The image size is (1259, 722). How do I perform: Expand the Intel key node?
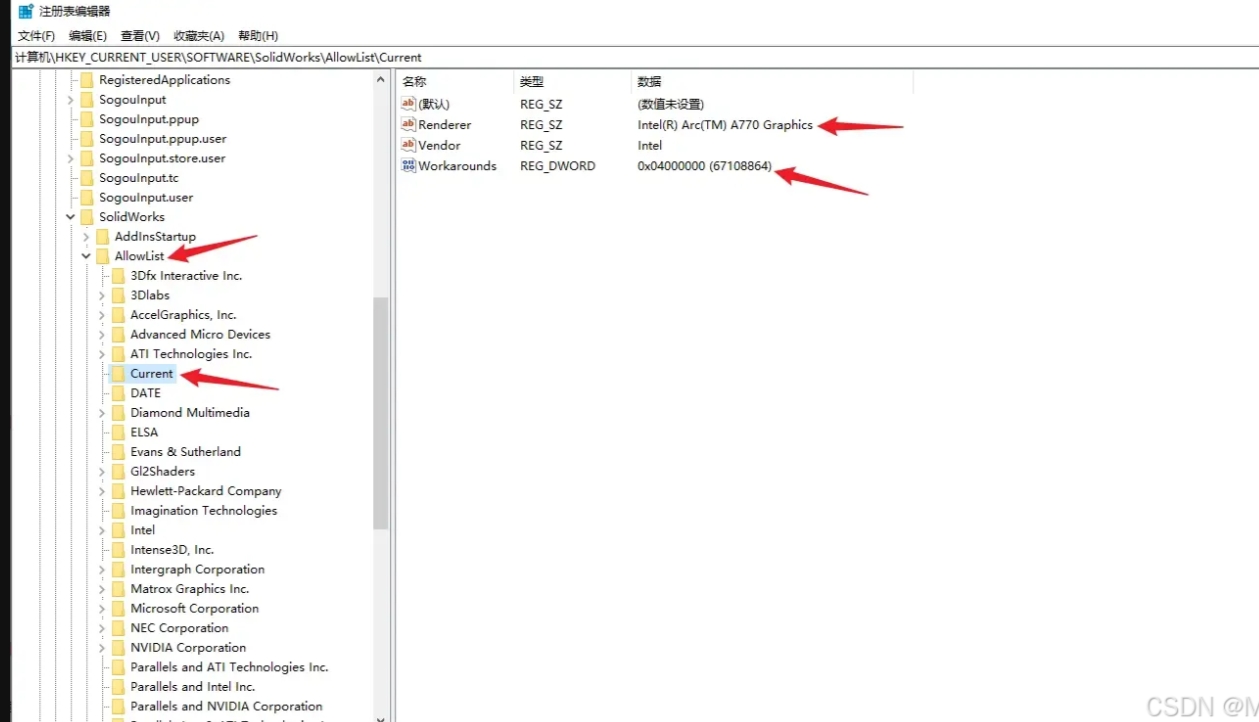[x=102, y=530]
